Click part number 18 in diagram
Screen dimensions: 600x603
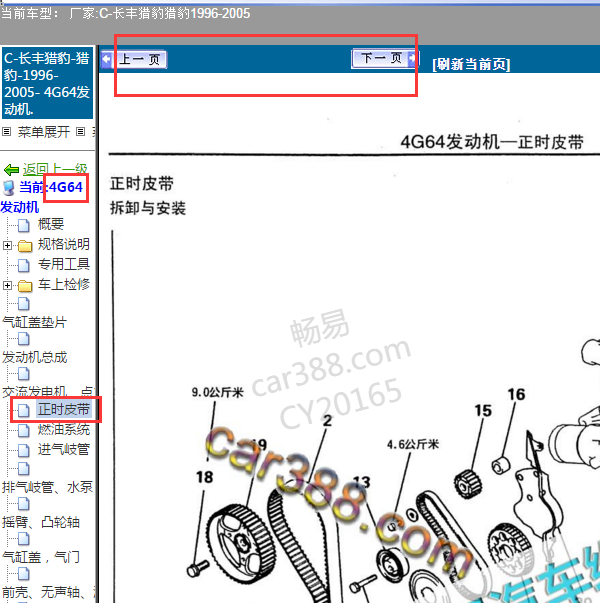(204, 477)
